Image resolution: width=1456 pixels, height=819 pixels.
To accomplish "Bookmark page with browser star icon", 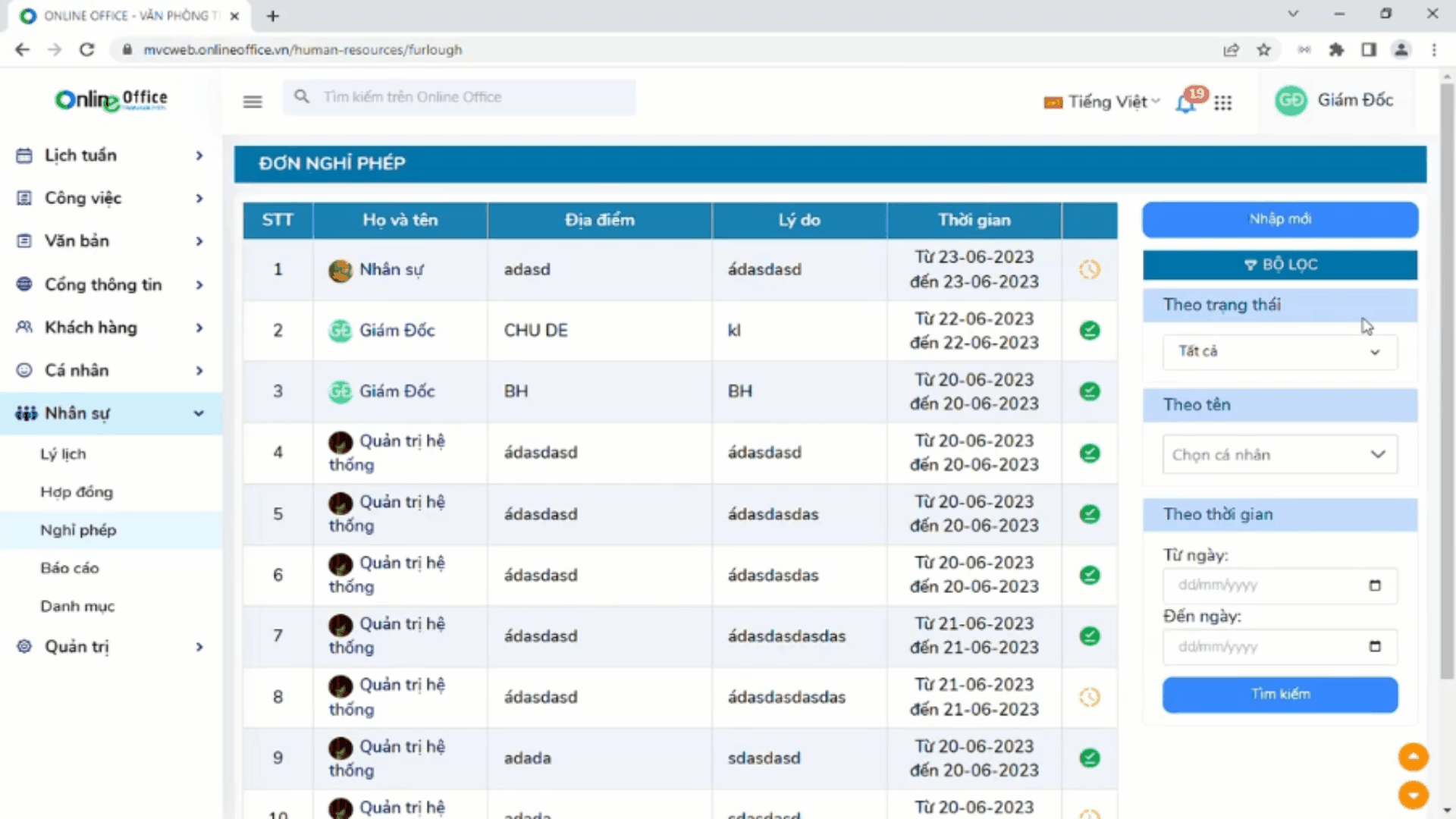I will coord(1263,50).
